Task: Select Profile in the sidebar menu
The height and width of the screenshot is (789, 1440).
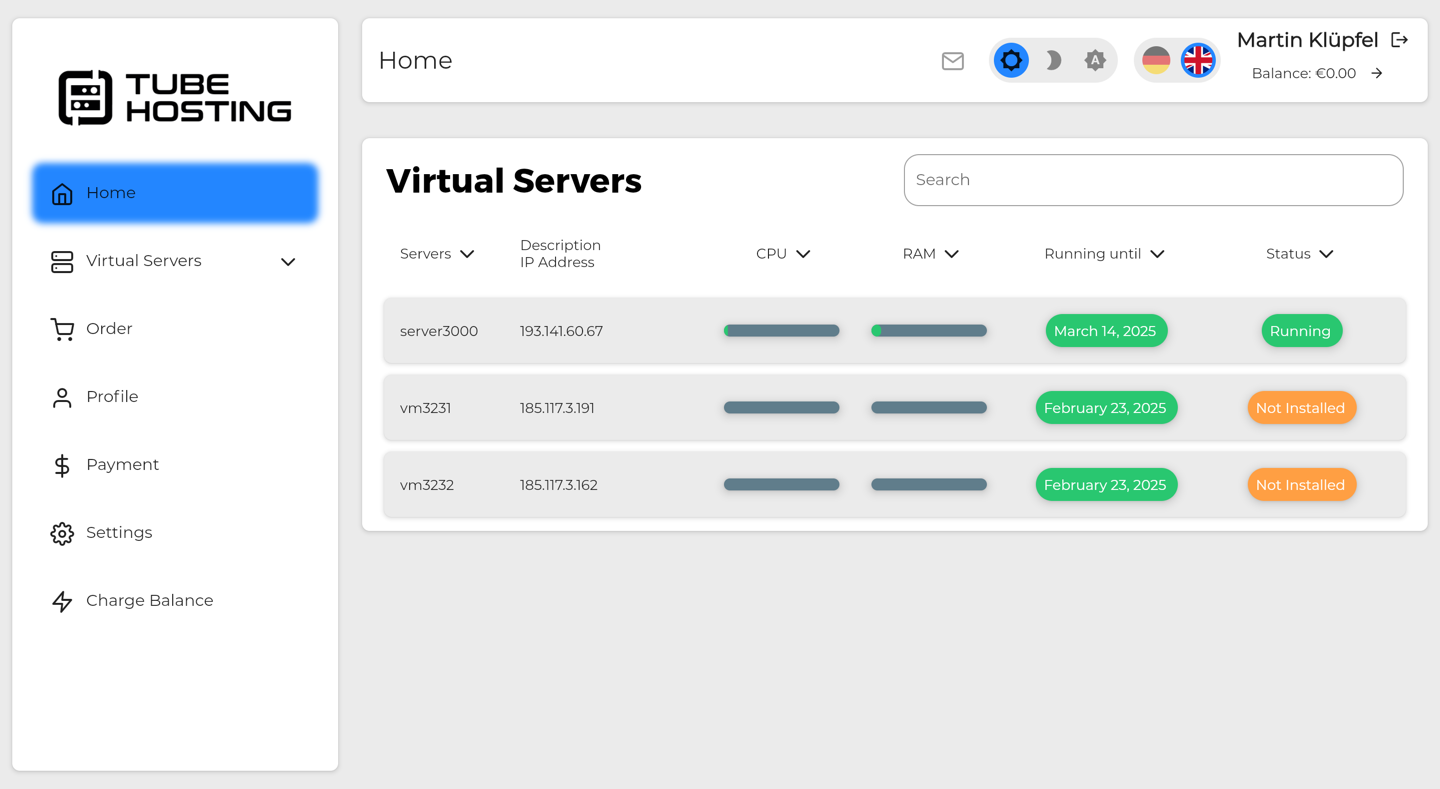Action: (x=110, y=396)
